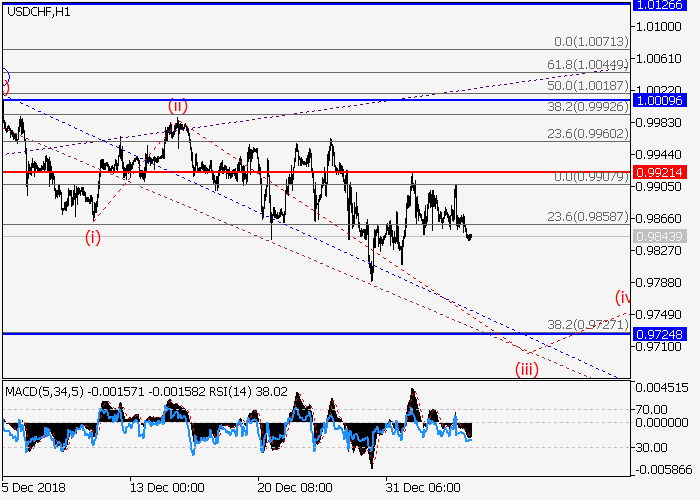Click the 50.0(1.00187) Fibonacci level label
Image resolution: width=700 pixels, height=500 pixels.
tap(591, 87)
